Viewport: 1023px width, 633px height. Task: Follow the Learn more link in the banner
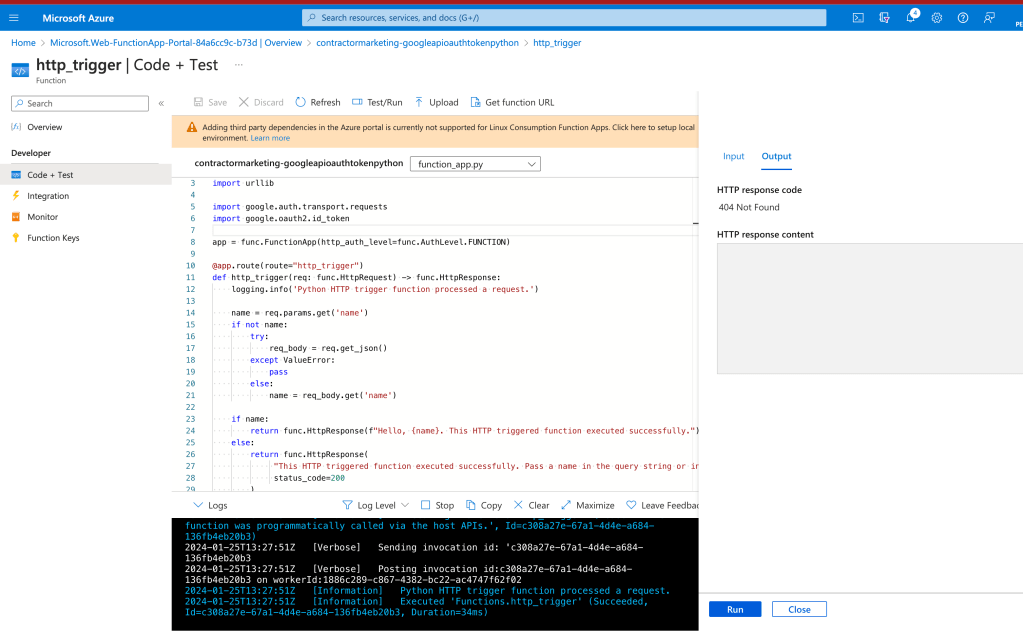click(x=270, y=138)
